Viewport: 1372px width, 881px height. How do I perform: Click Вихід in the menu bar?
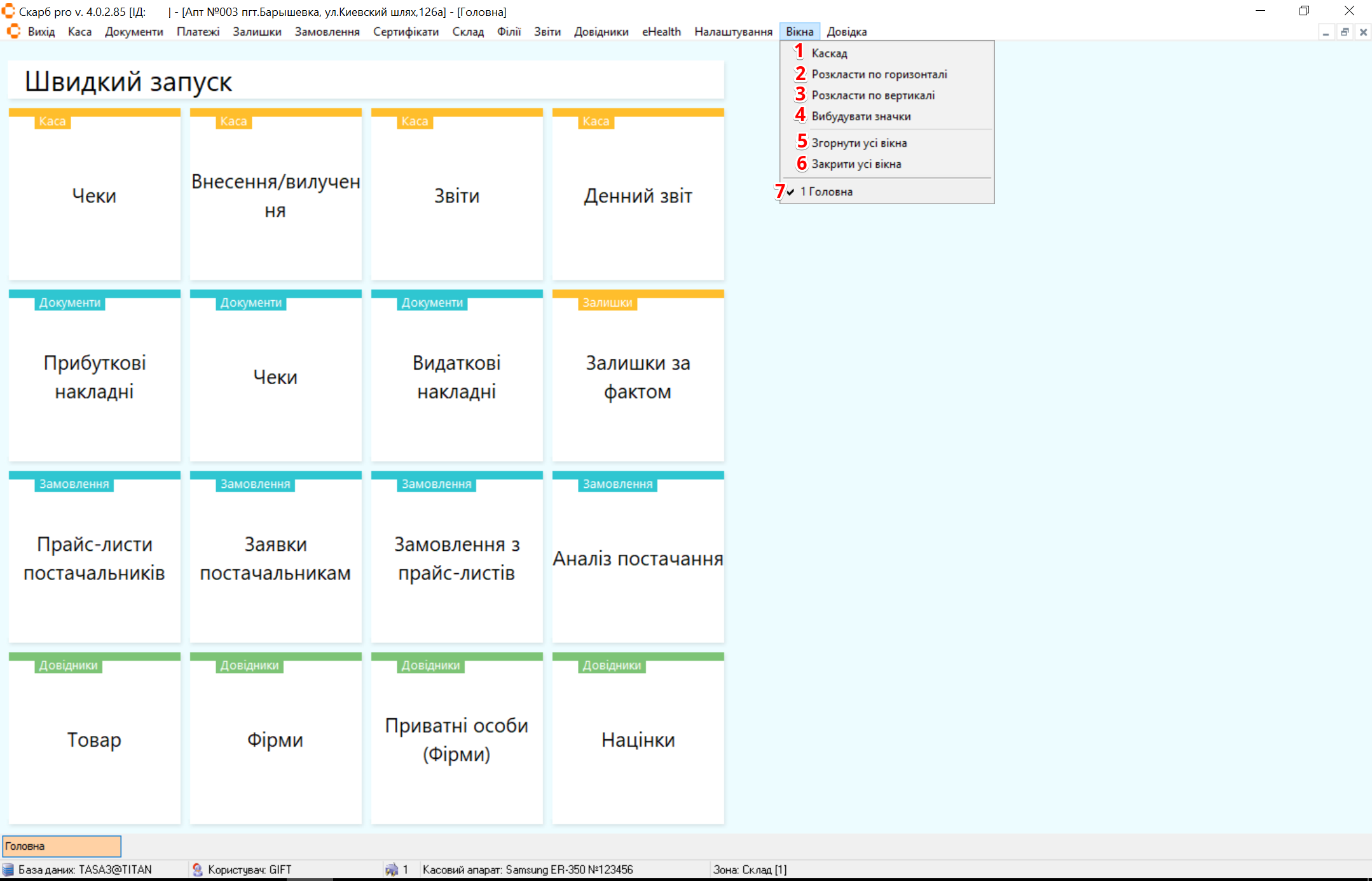(x=41, y=32)
